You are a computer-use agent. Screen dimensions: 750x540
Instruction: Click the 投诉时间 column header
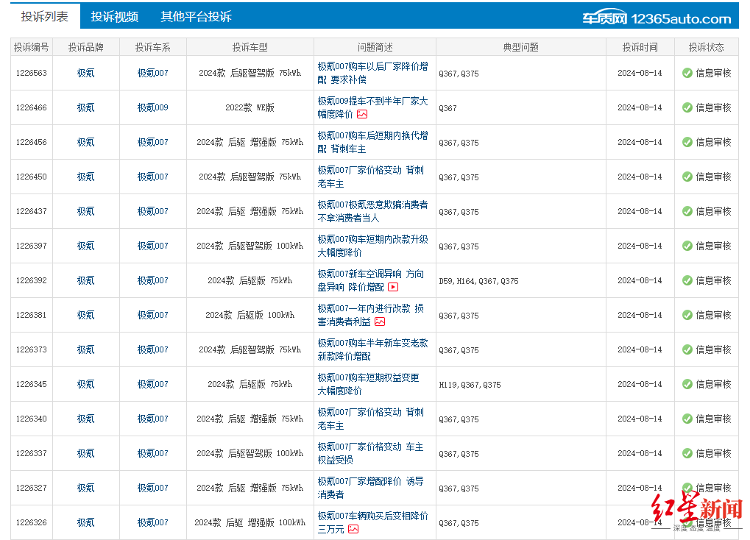pyautogui.click(x=639, y=47)
